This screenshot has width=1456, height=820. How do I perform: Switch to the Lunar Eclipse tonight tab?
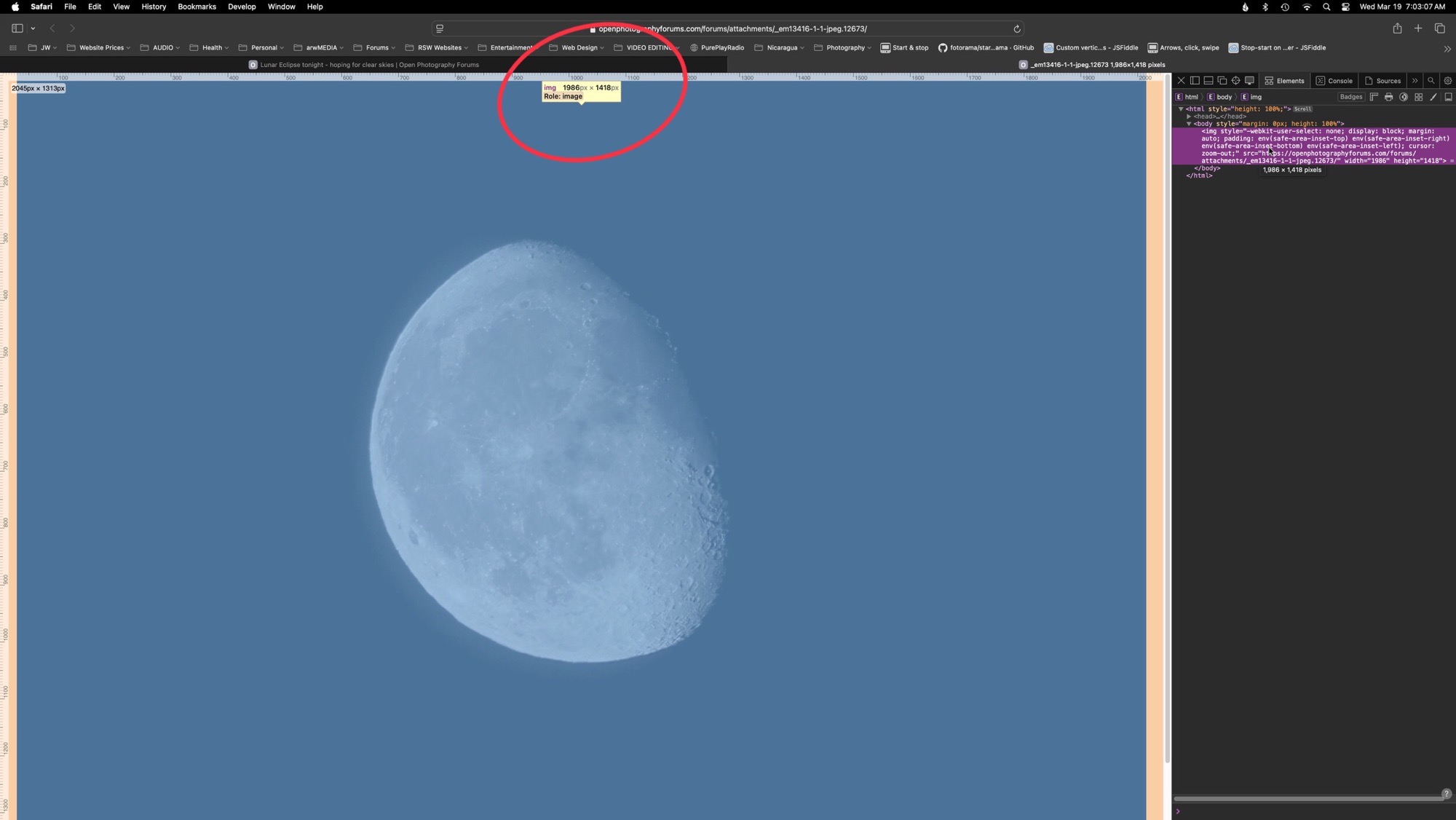[364, 65]
